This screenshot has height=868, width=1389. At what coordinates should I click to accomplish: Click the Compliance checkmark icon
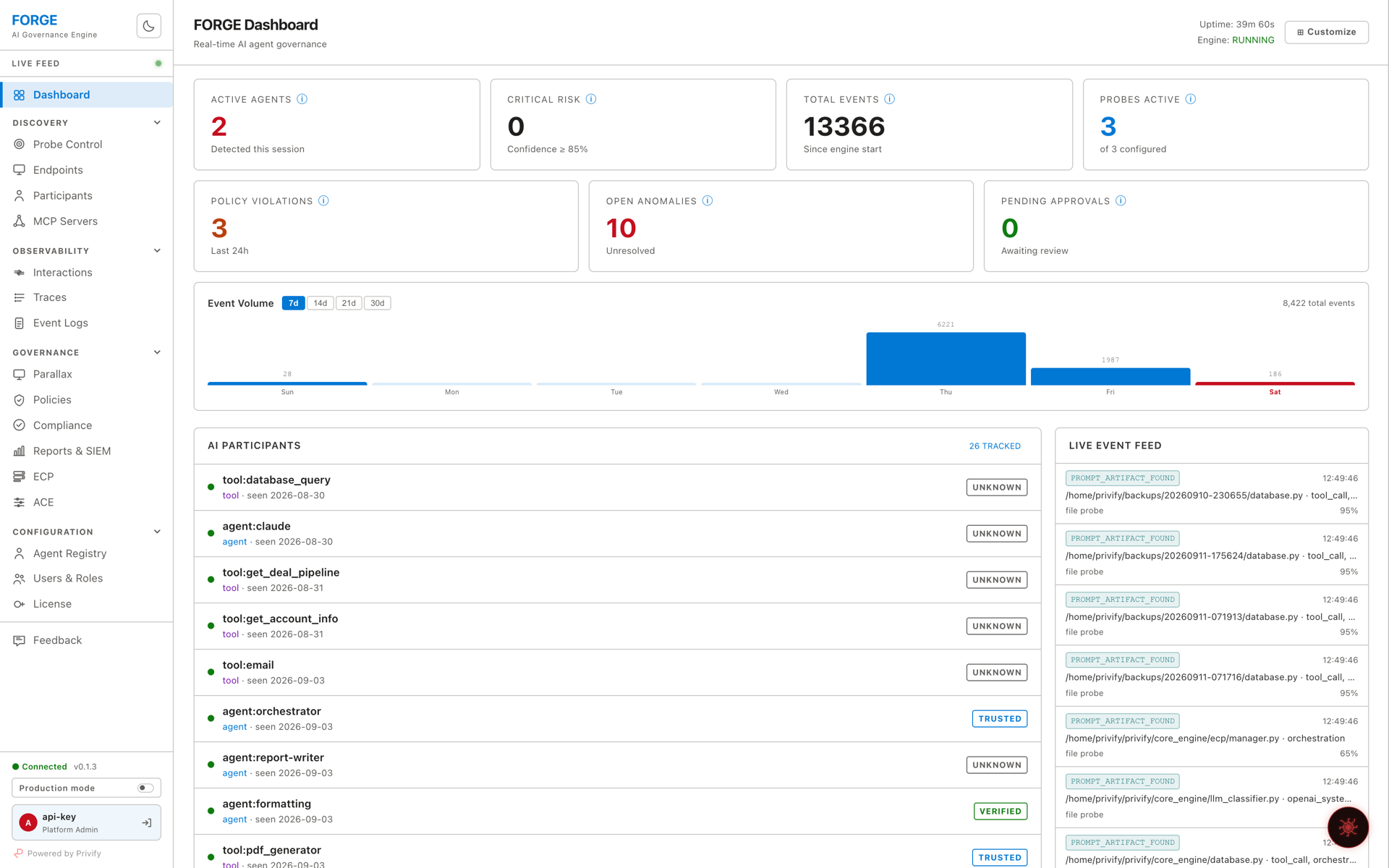pos(20,425)
